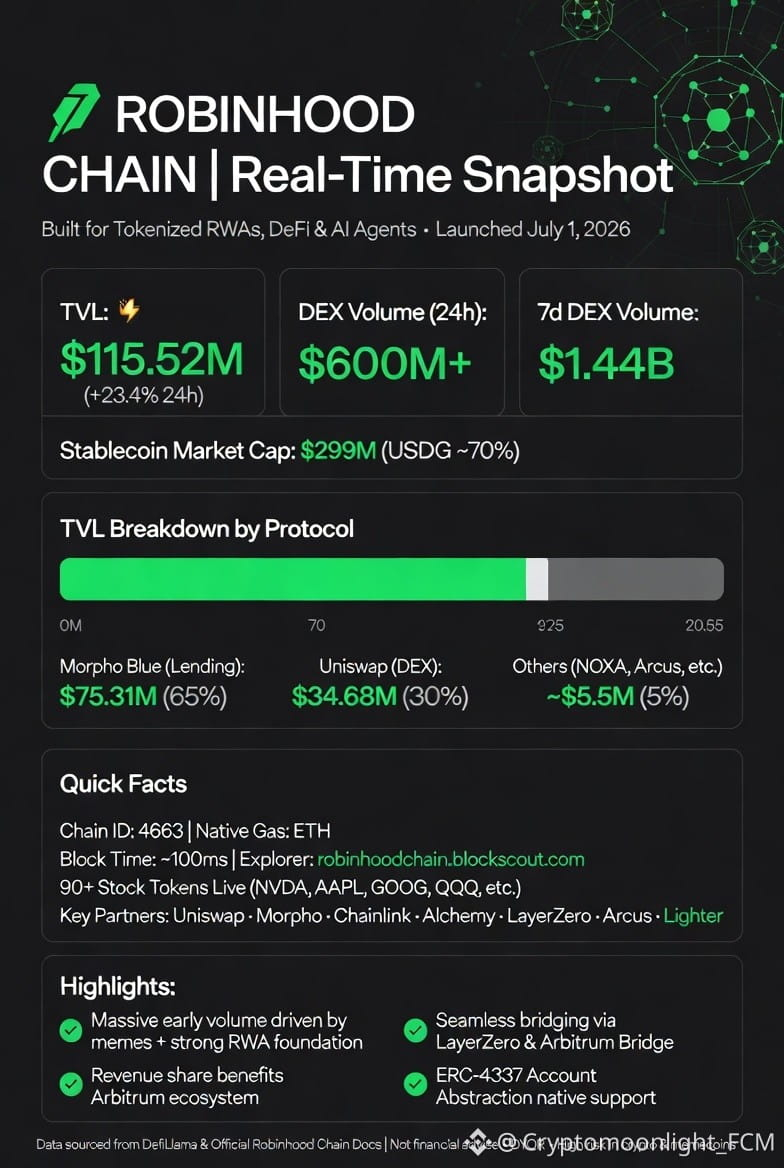Click the Others ~$5.5M figure
This screenshot has width=784, height=1168.
[590, 696]
